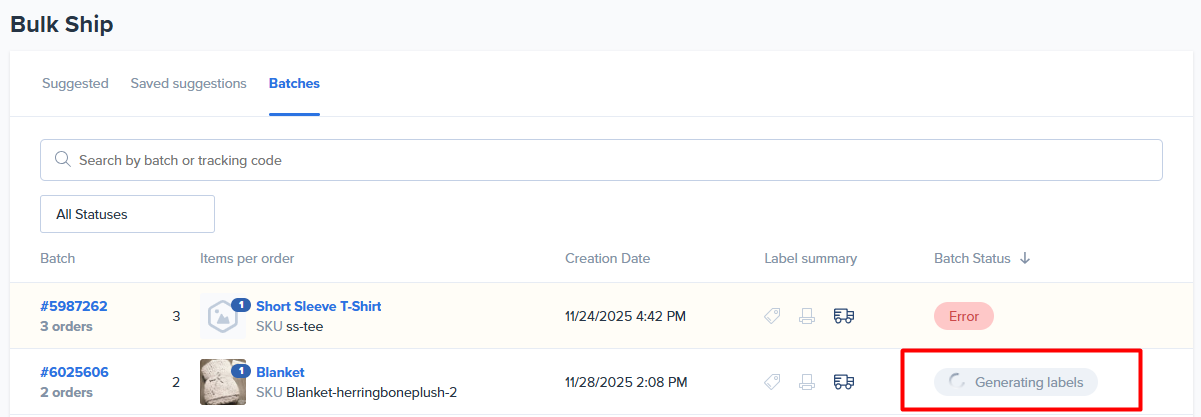Screen dimensions: 1201x417
Task: Click the T-Shirt placeholder image icon
Action: tap(221, 317)
